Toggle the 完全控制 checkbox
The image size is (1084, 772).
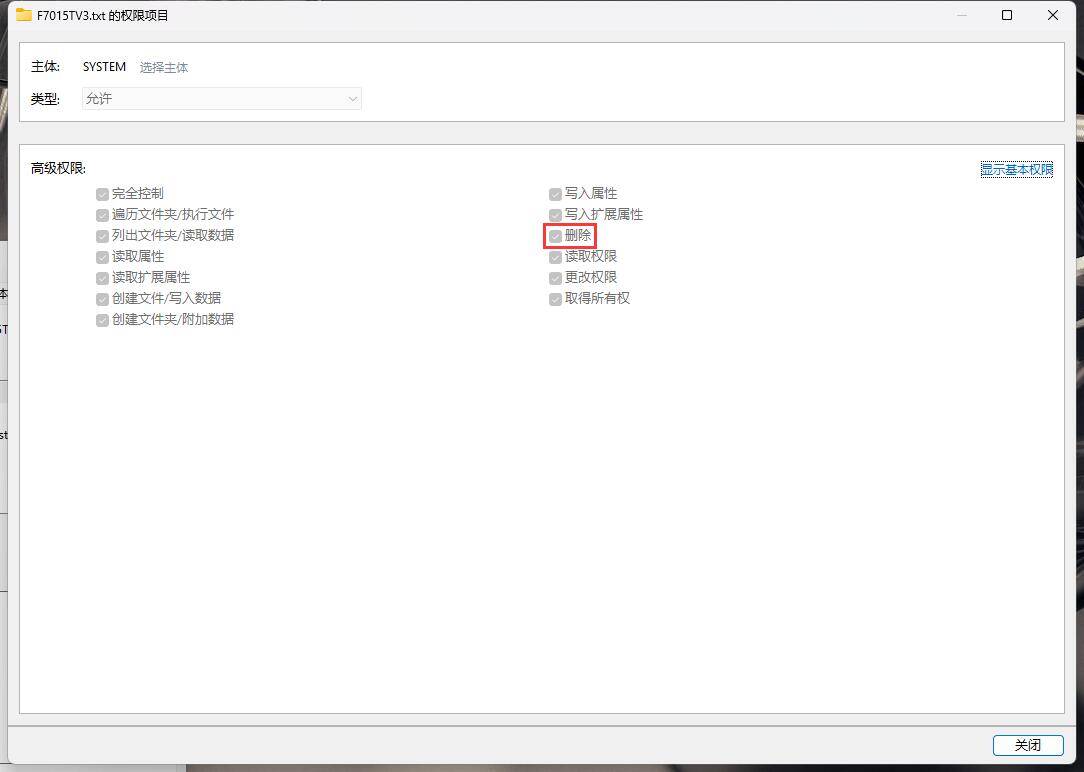click(102, 194)
